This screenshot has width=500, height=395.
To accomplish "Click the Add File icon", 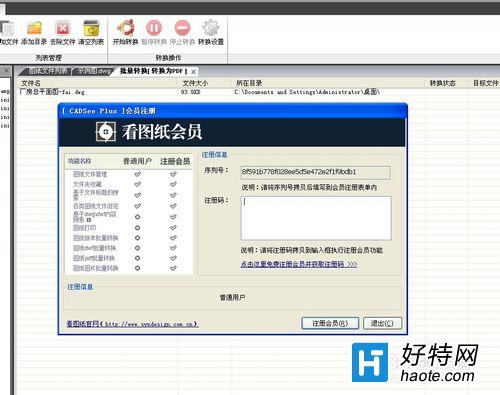I will point(6,28).
